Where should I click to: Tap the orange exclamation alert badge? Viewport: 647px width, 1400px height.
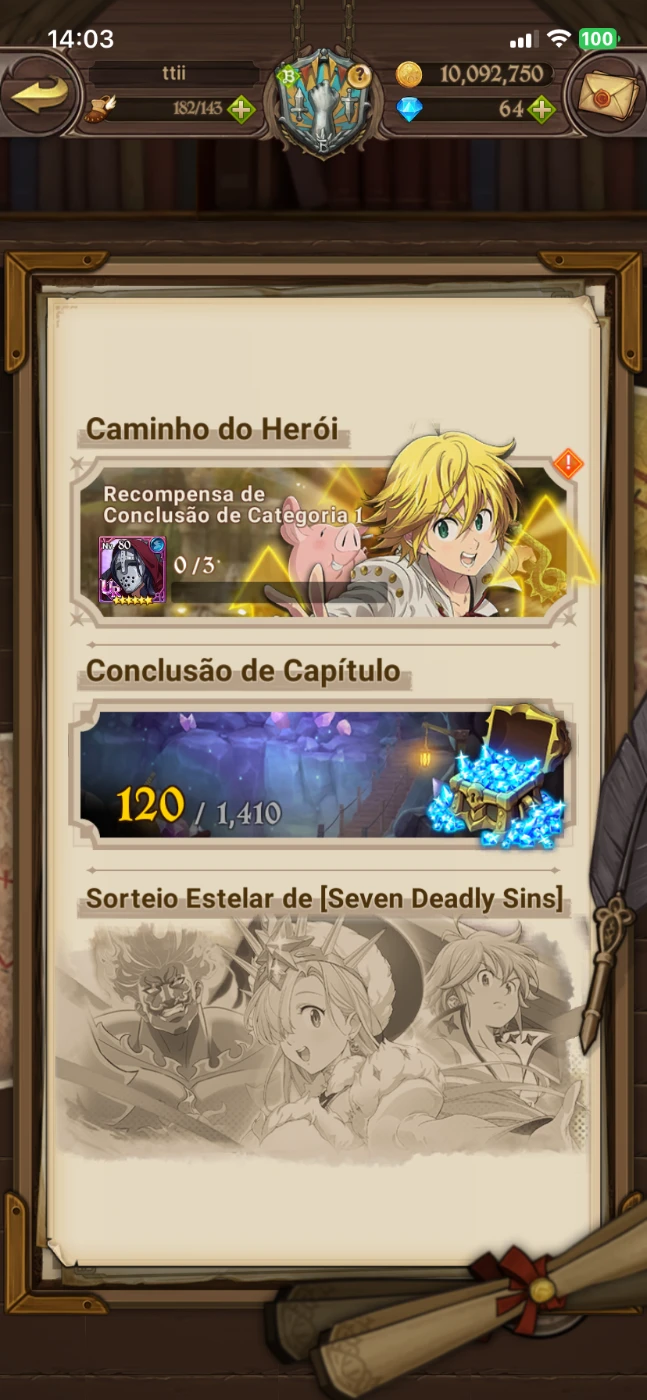(x=569, y=464)
